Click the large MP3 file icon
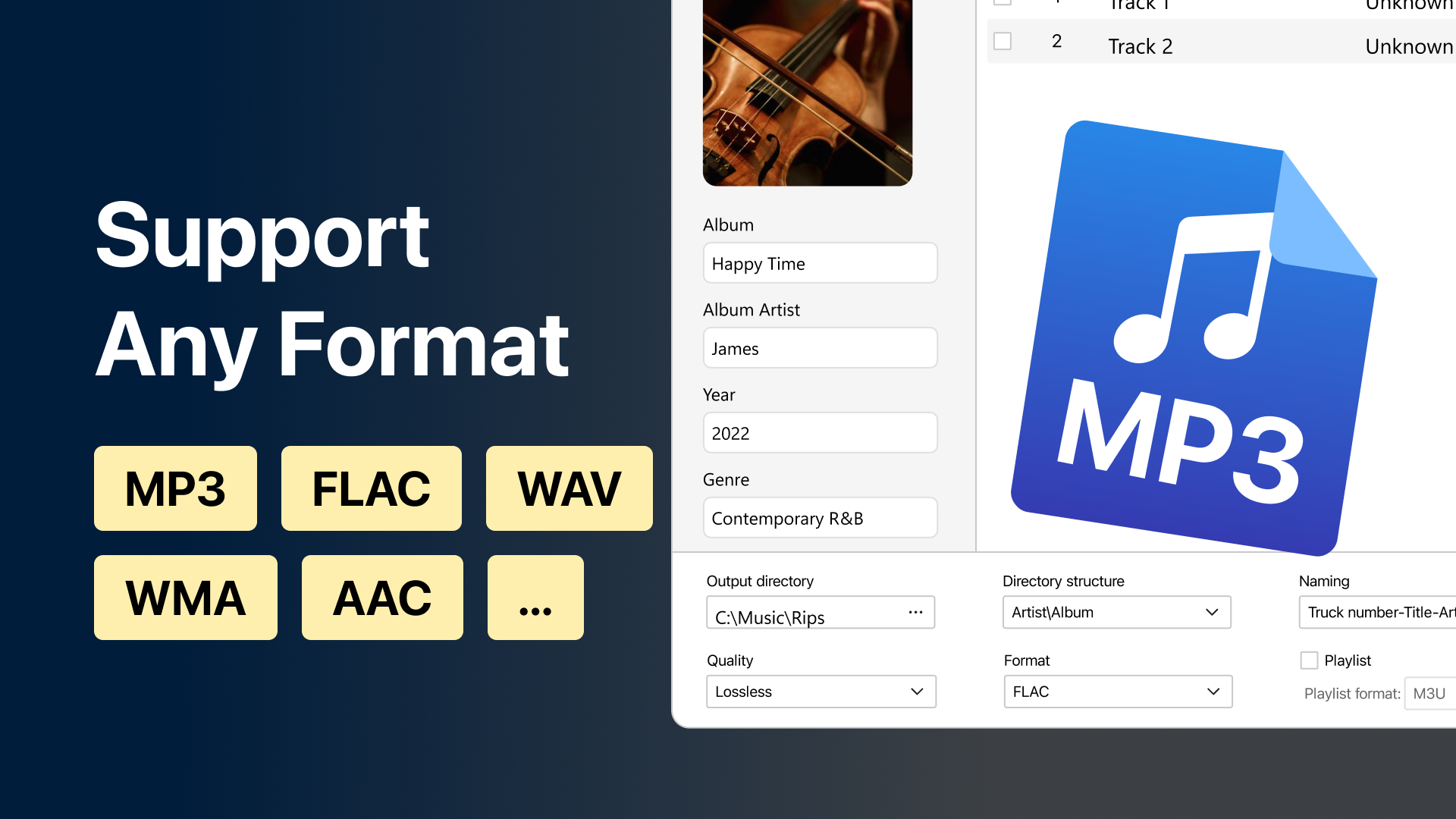1456x819 pixels. [1194, 338]
